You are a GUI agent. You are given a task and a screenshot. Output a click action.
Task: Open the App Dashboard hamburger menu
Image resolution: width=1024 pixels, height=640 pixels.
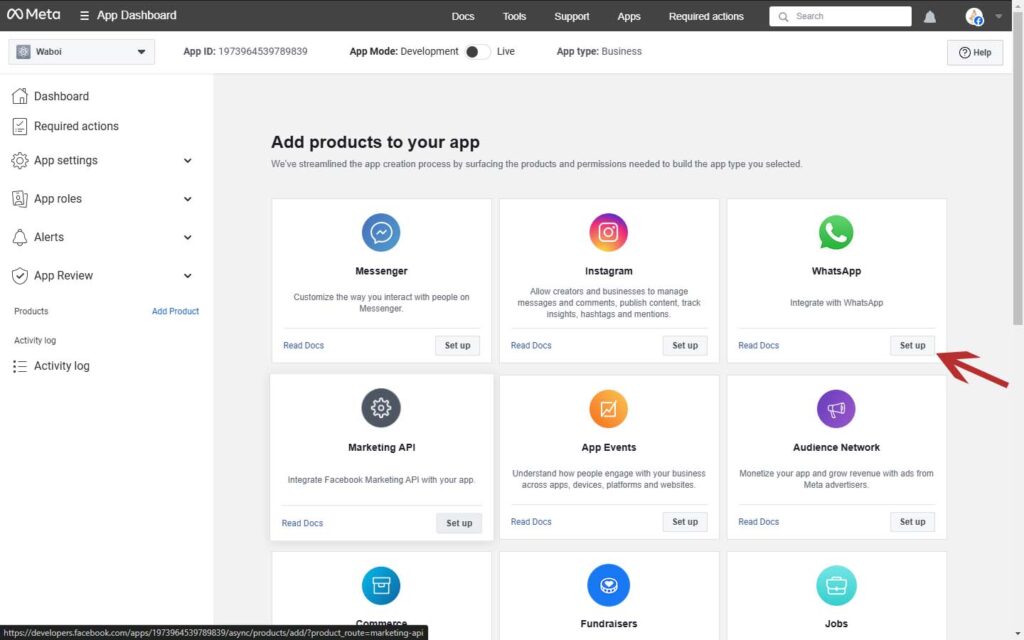pyautogui.click(x=84, y=16)
